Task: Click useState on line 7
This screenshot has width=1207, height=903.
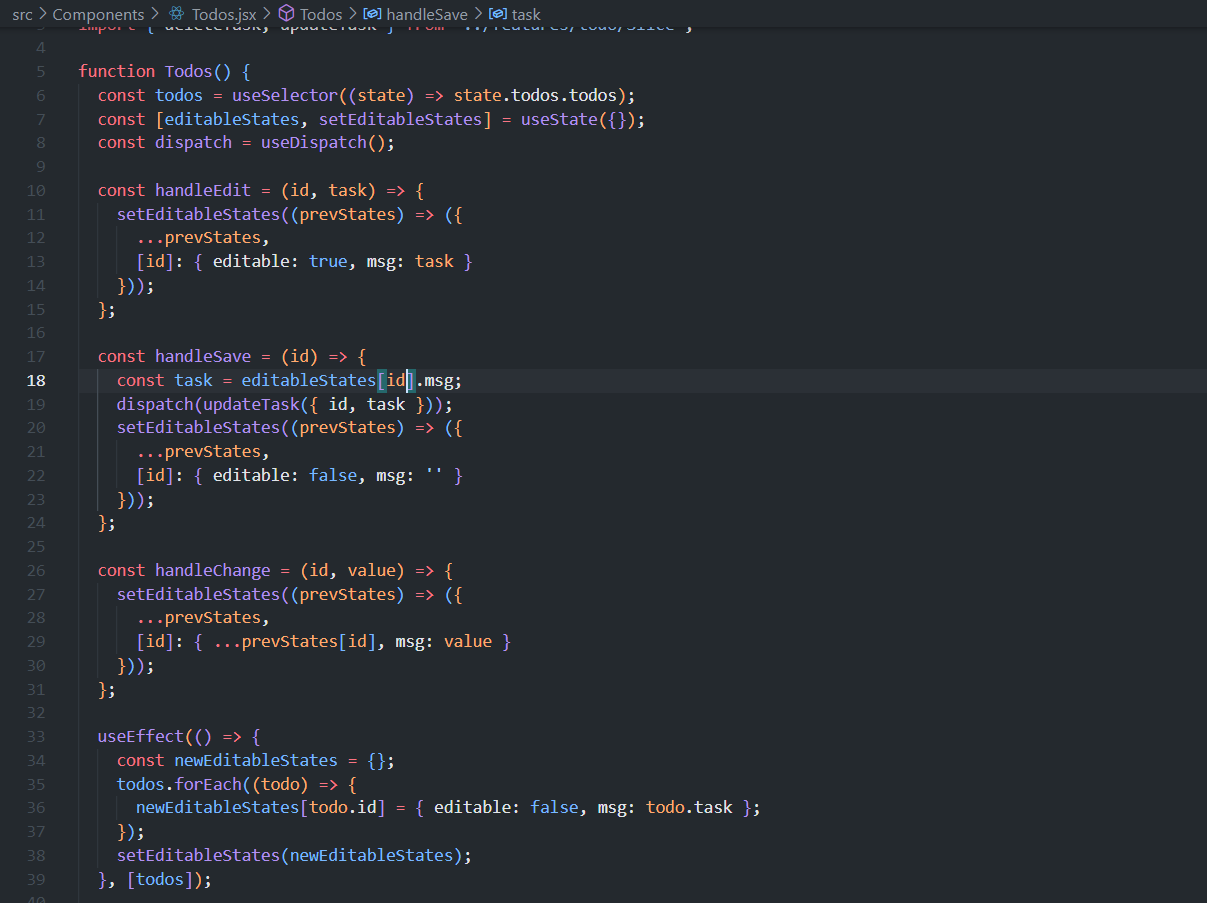Action: (x=560, y=119)
